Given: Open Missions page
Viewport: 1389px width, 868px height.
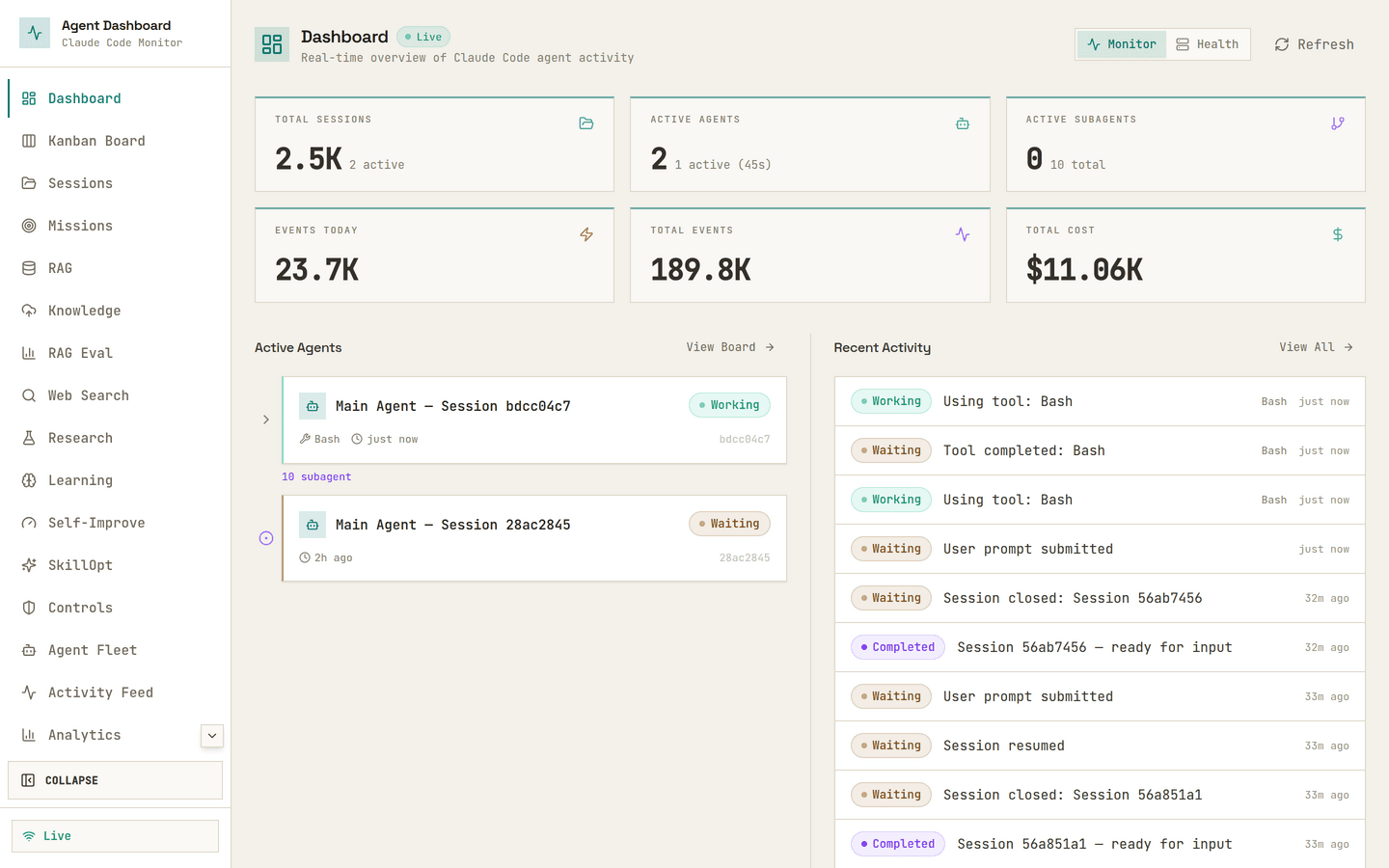Looking at the screenshot, I should 116,226.
